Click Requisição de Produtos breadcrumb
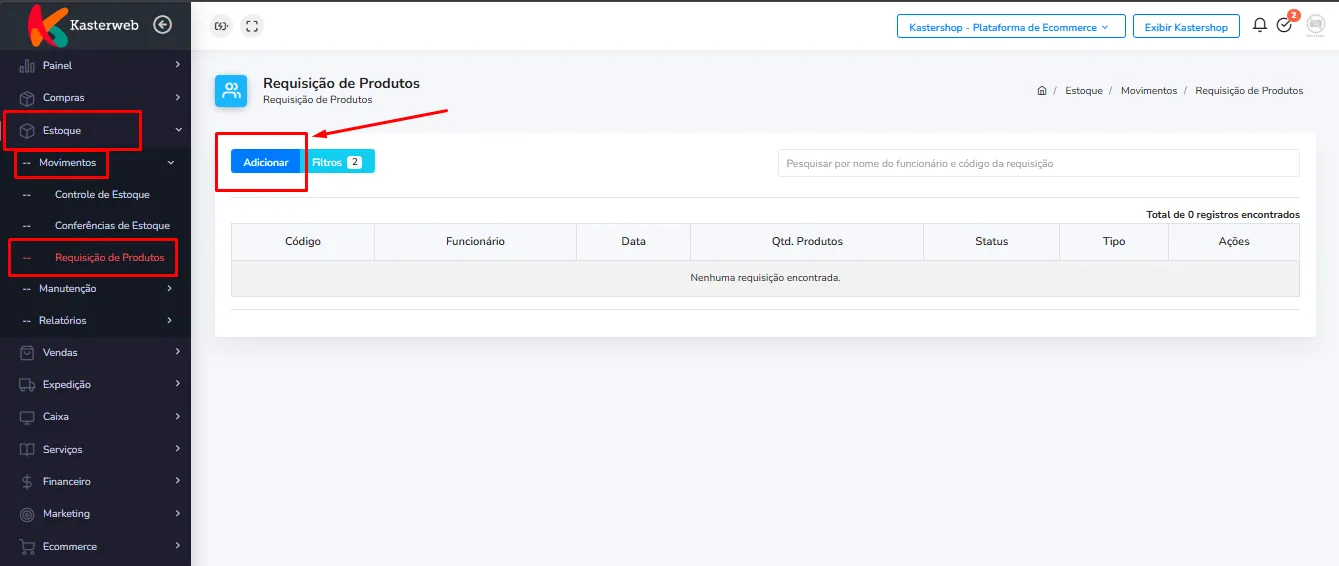The width and height of the screenshot is (1339, 566). [x=1249, y=90]
